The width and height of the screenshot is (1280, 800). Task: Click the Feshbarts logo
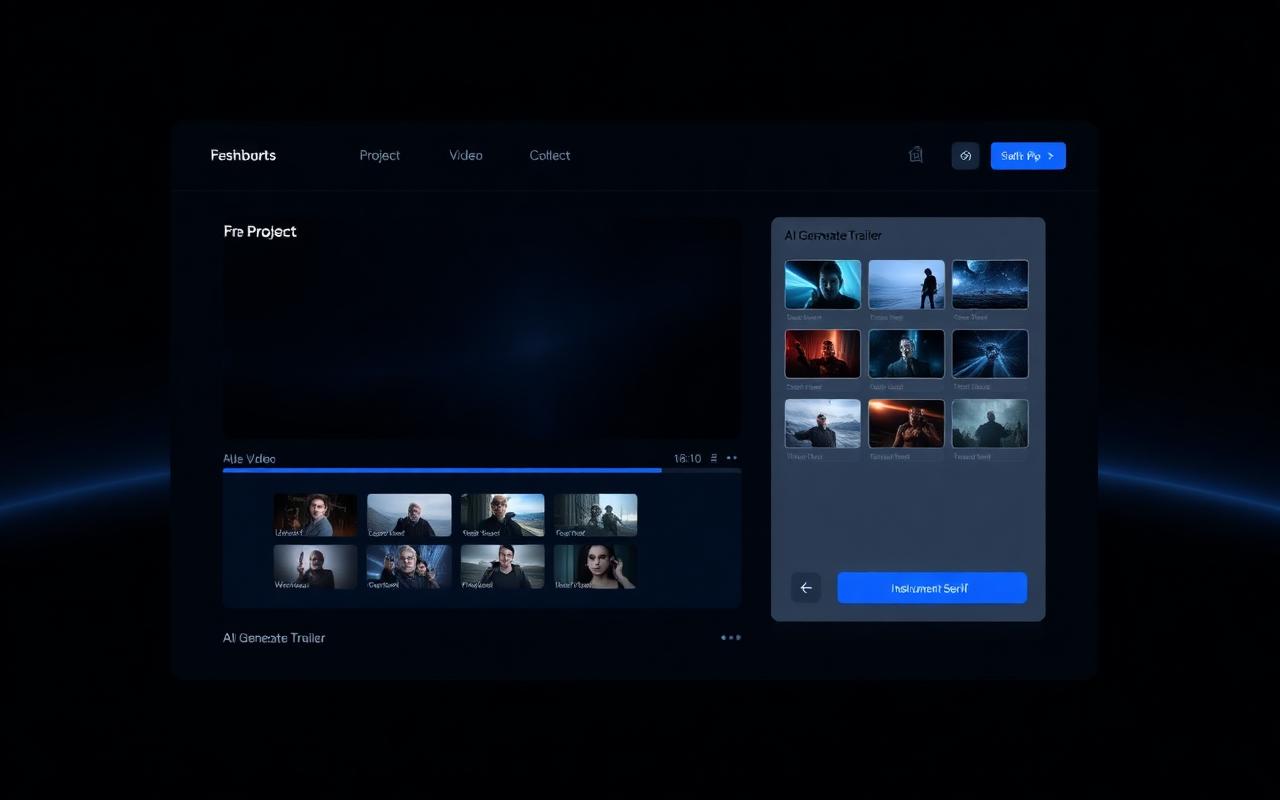coord(243,155)
